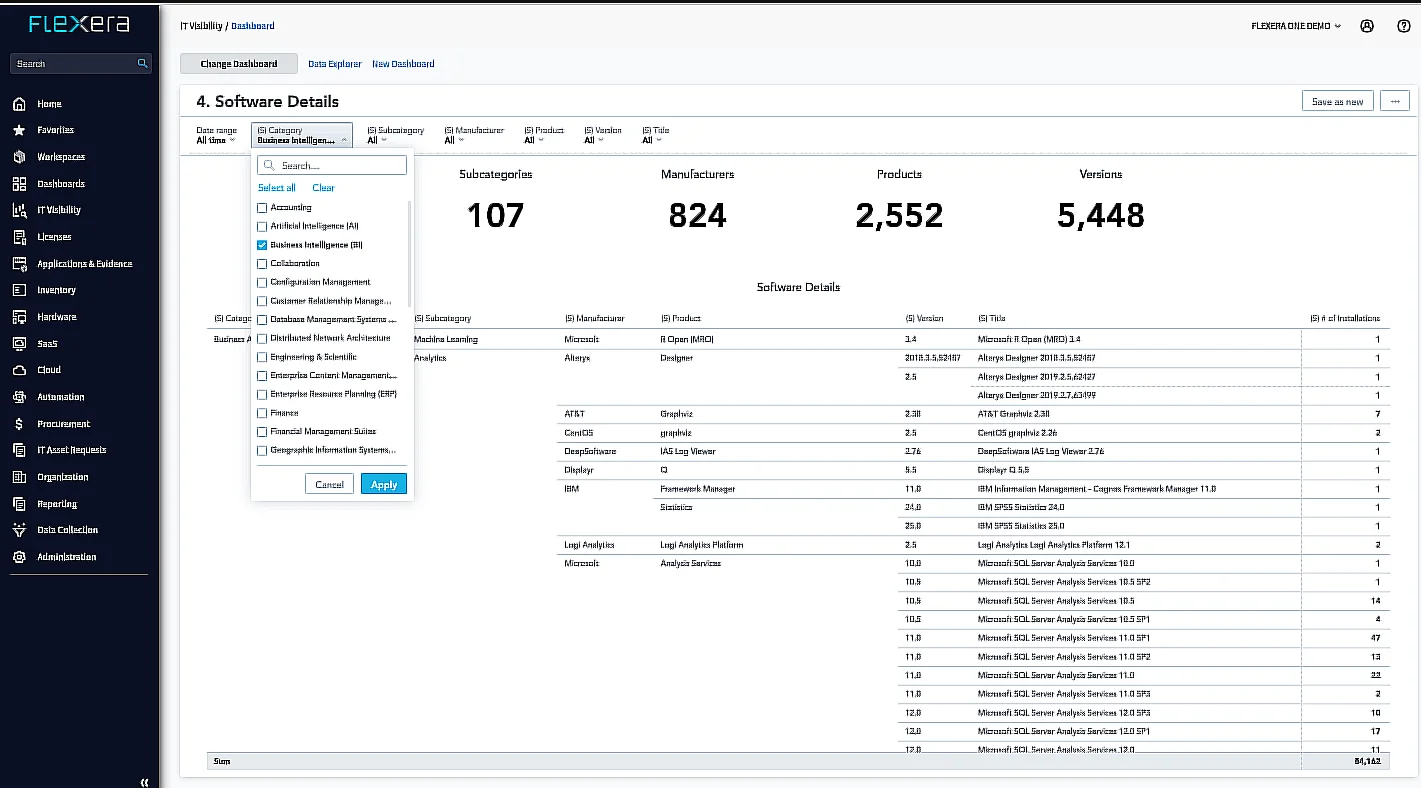Click the Administration gear icon
This screenshot has width=1421, height=788.
18,557
